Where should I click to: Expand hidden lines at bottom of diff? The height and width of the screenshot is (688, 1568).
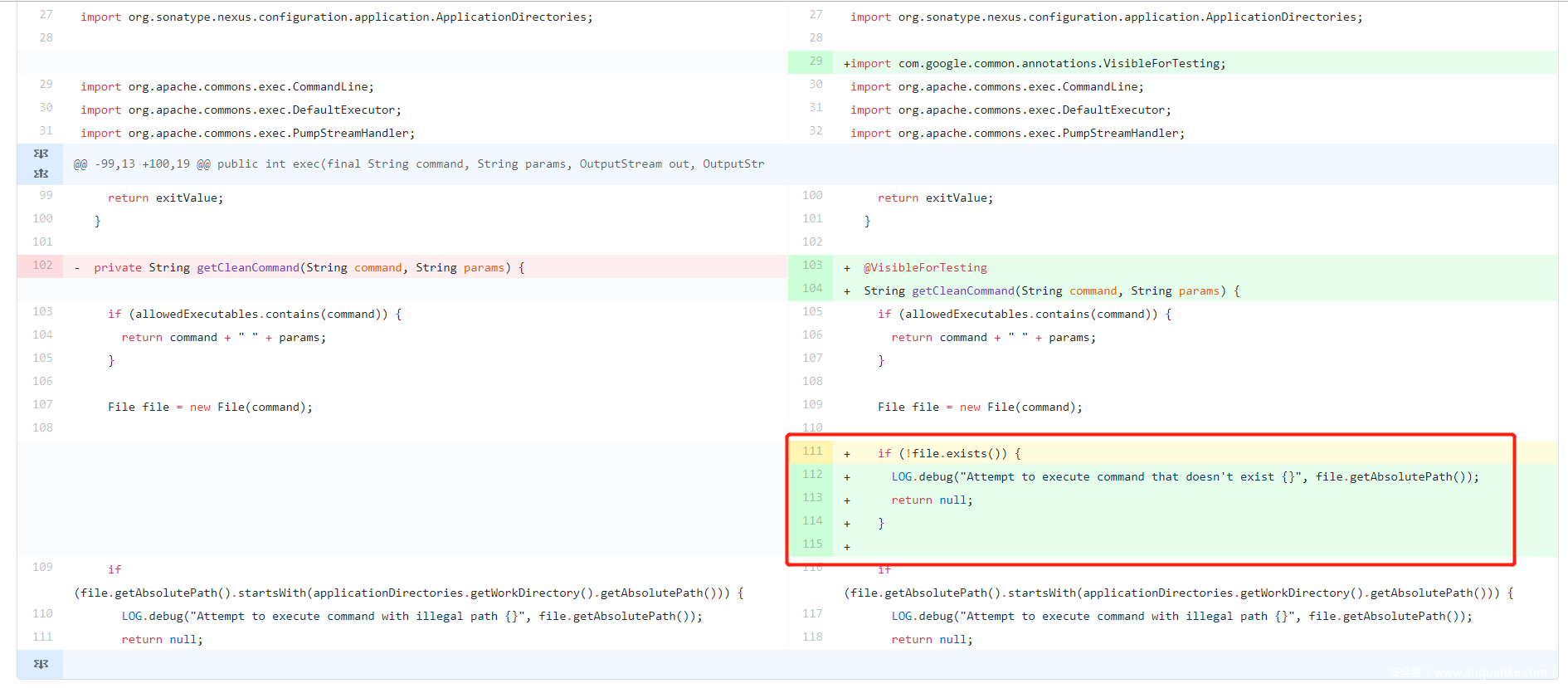[x=41, y=664]
